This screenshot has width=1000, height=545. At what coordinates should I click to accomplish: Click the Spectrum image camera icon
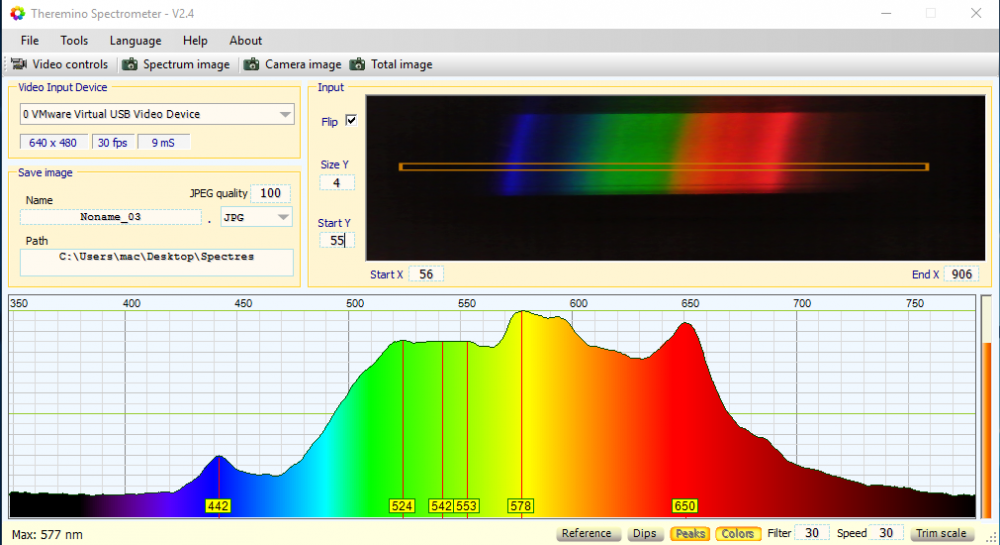(x=130, y=64)
